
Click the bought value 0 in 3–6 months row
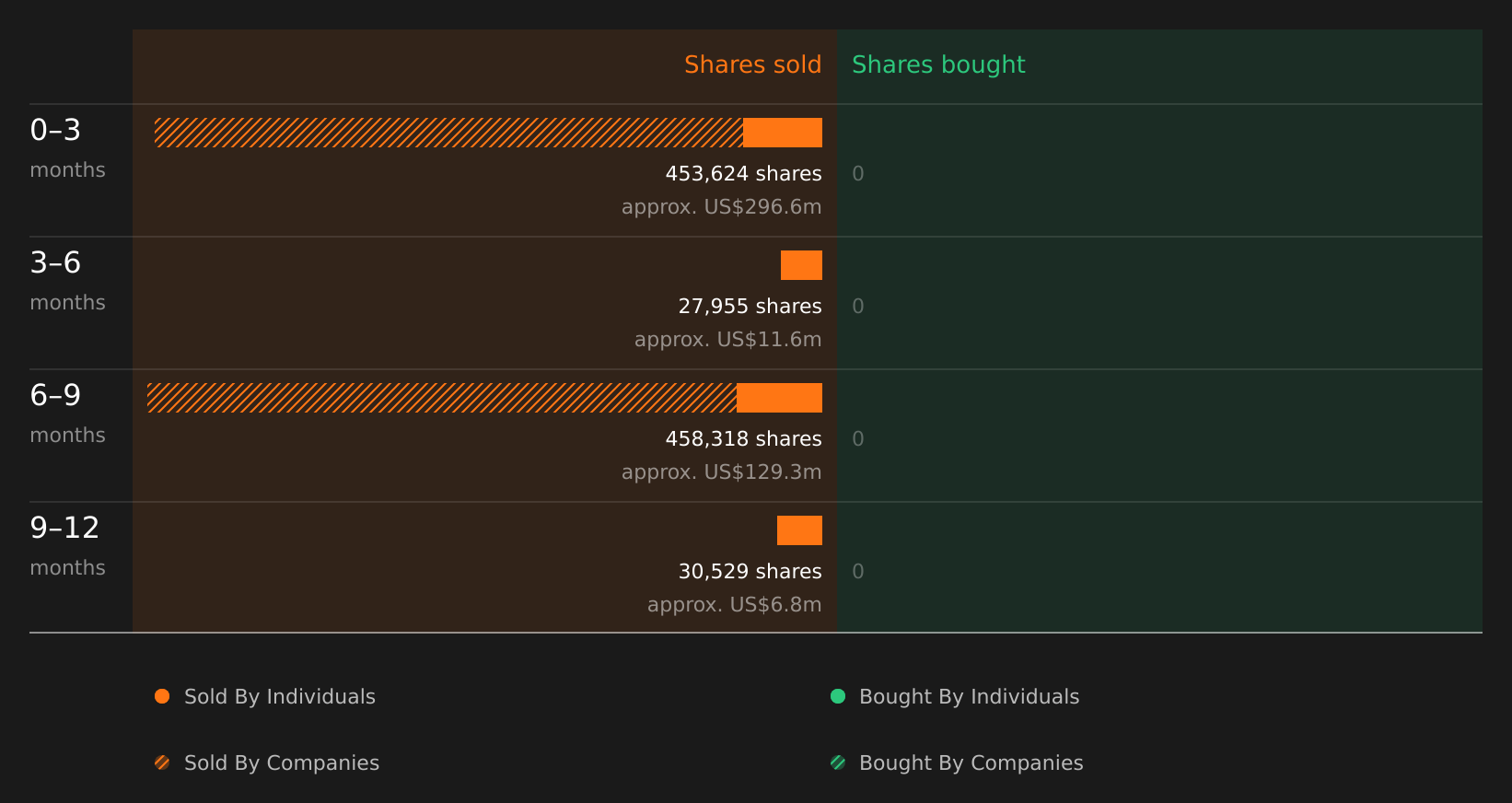(858, 307)
